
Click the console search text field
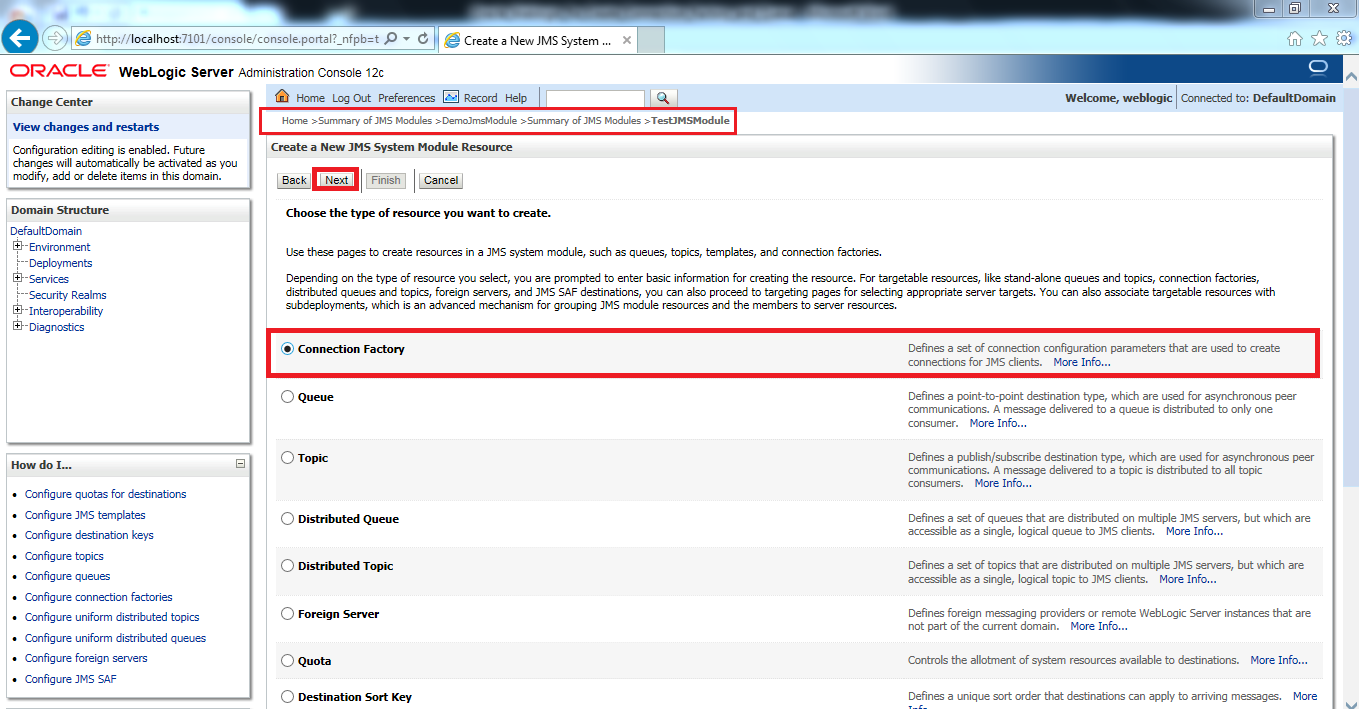(595, 98)
